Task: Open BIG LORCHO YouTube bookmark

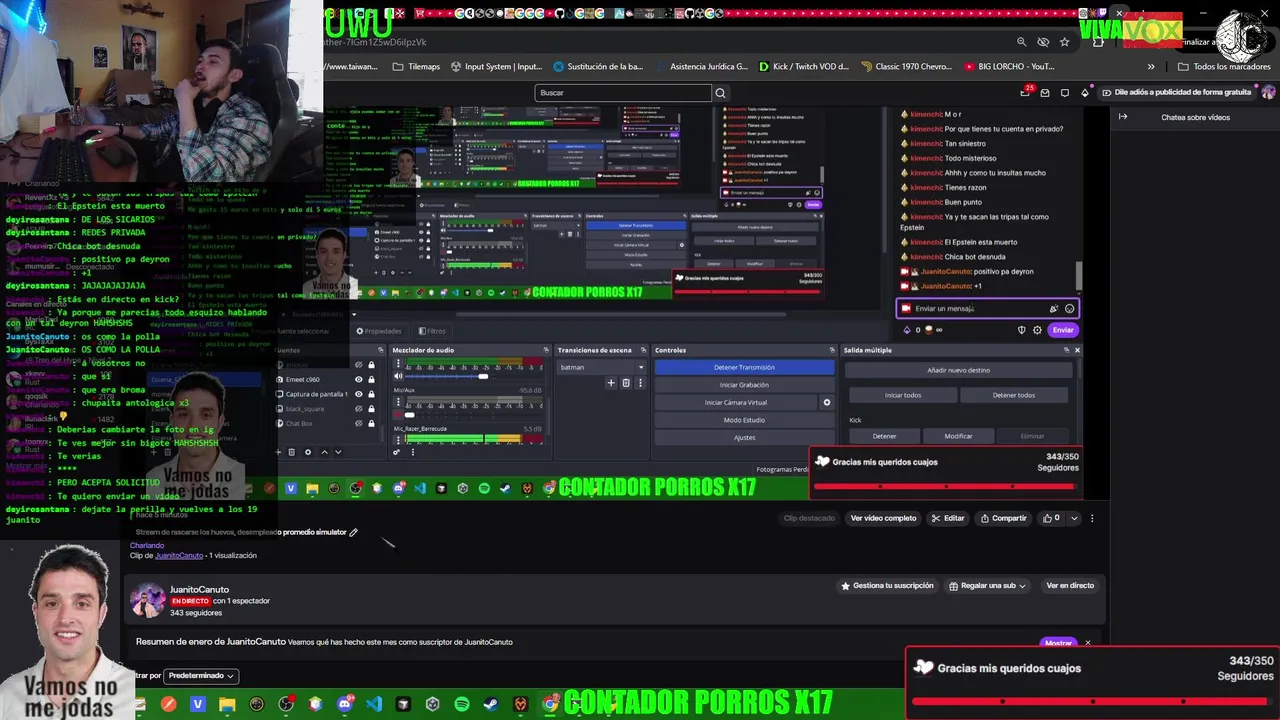Action: [1009, 67]
